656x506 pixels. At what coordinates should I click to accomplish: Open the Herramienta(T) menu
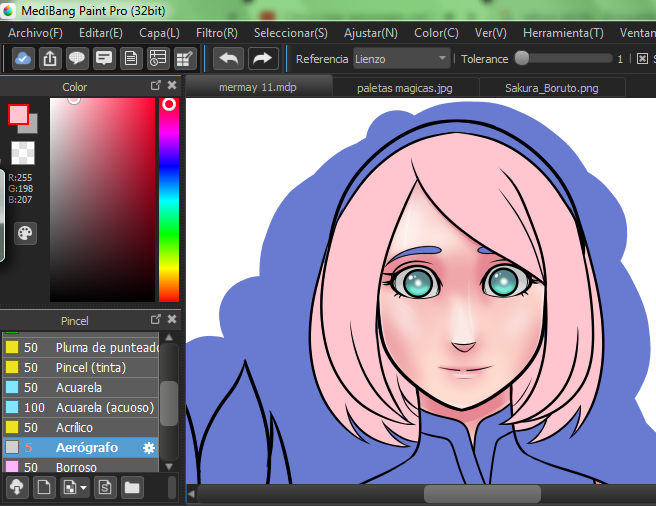point(563,33)
